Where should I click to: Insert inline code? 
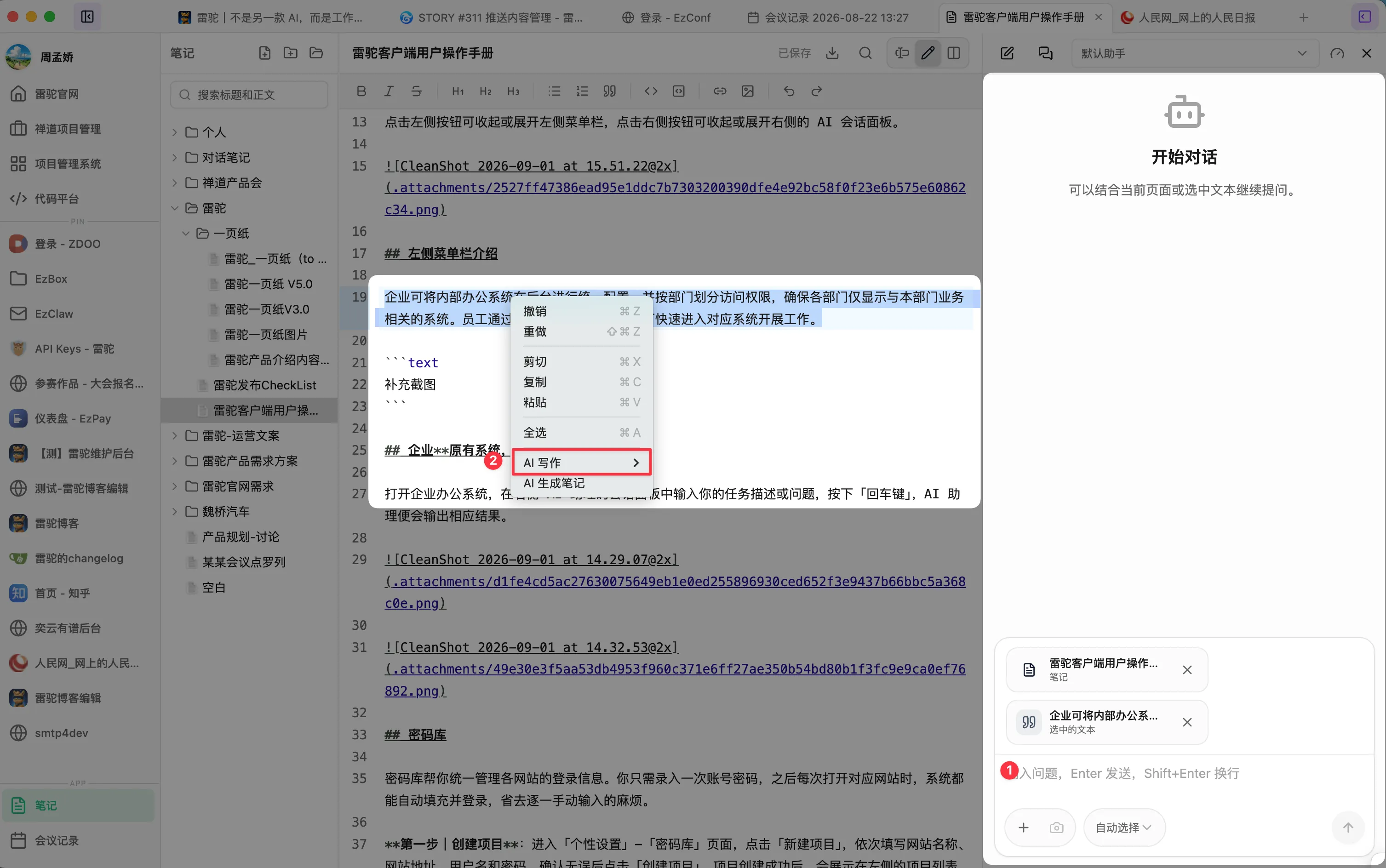tap(651, 91)
